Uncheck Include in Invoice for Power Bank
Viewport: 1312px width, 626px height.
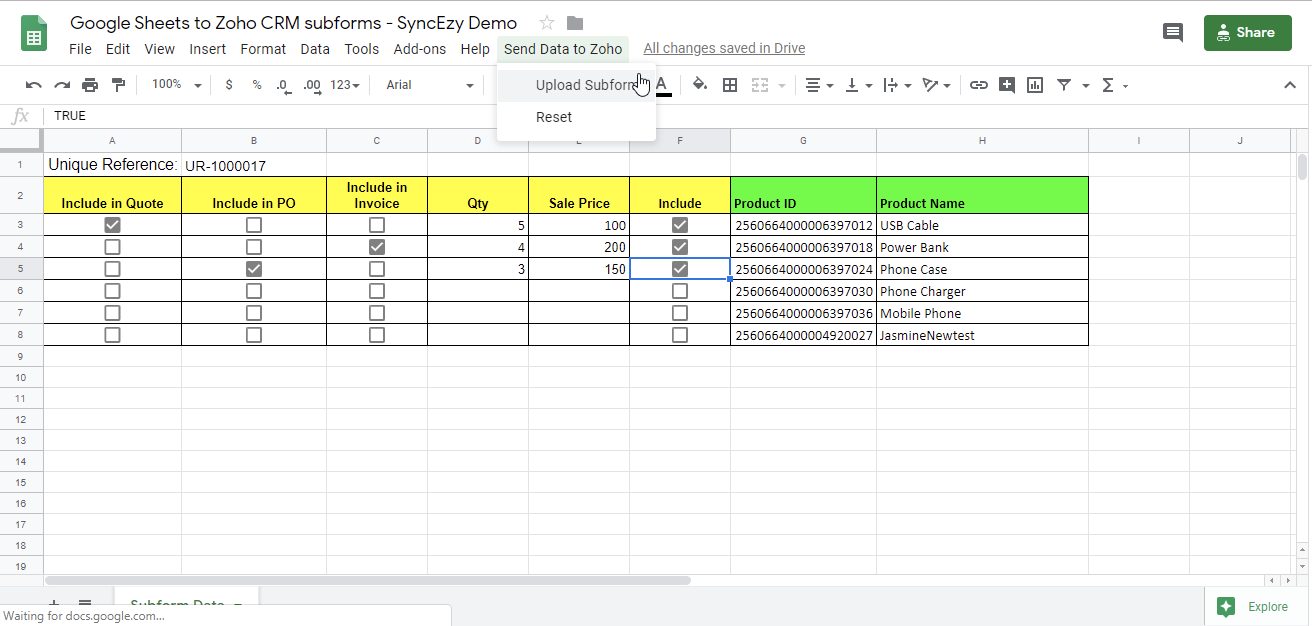(x=377, y=247)
